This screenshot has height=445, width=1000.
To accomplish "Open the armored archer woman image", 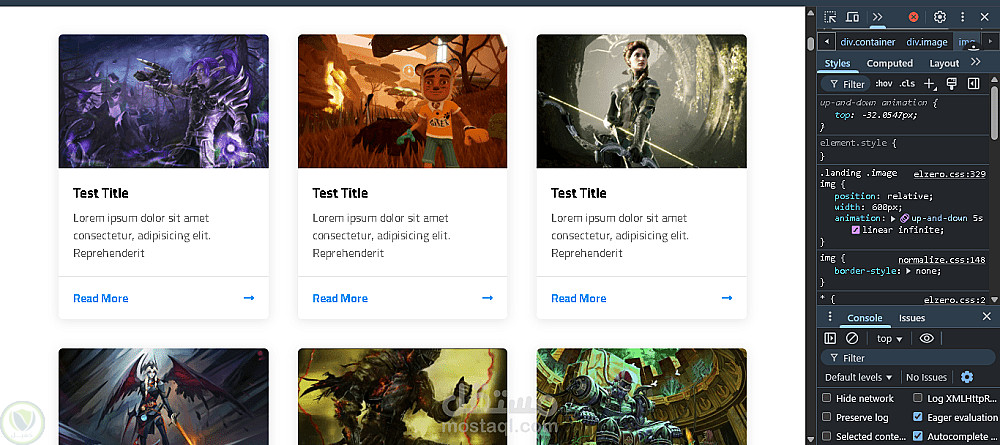I will click(642, 101).
